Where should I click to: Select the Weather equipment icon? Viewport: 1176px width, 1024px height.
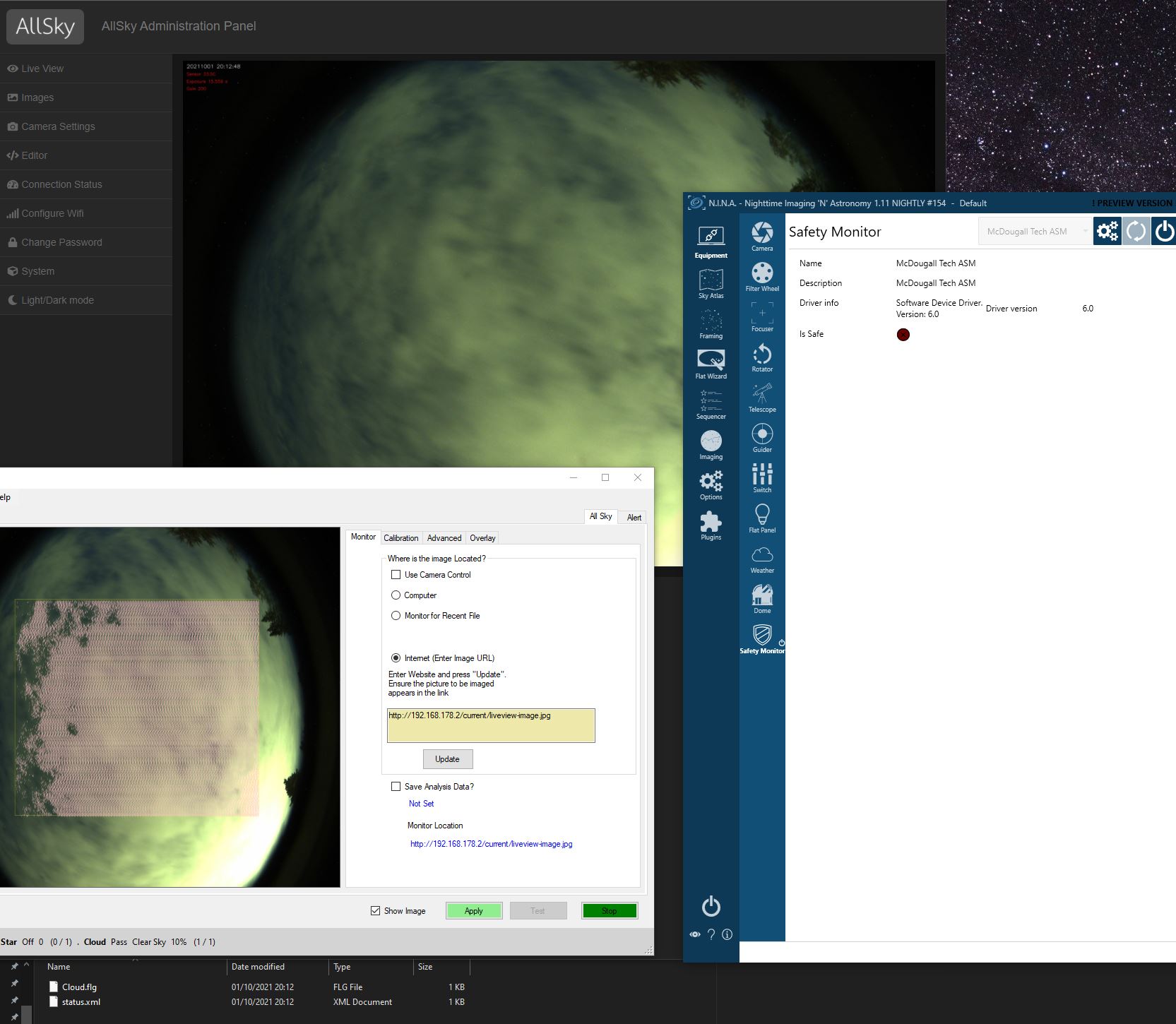pyautogui.click(x=762, y=559)
